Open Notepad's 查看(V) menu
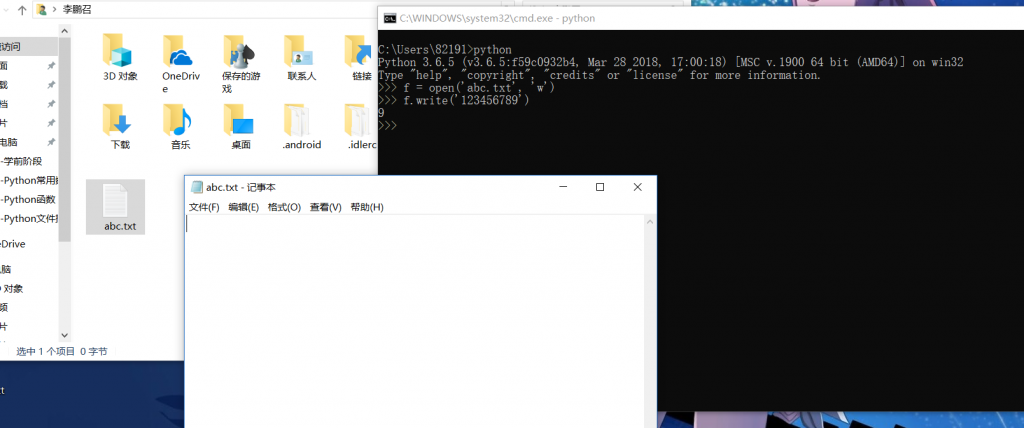Screen dimensions: 1024x428 325,207
